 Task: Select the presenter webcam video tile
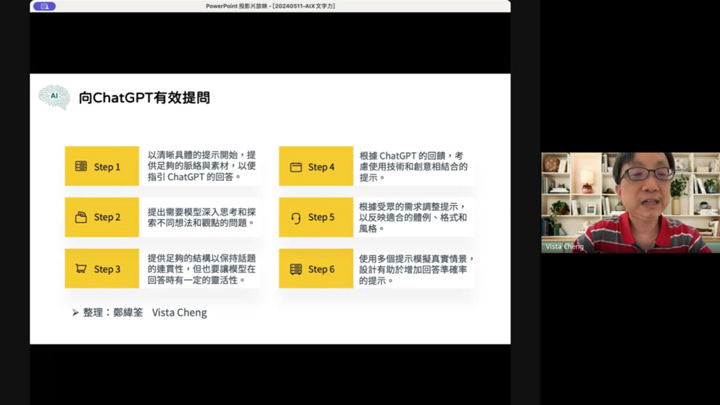(x=630, y=202)
